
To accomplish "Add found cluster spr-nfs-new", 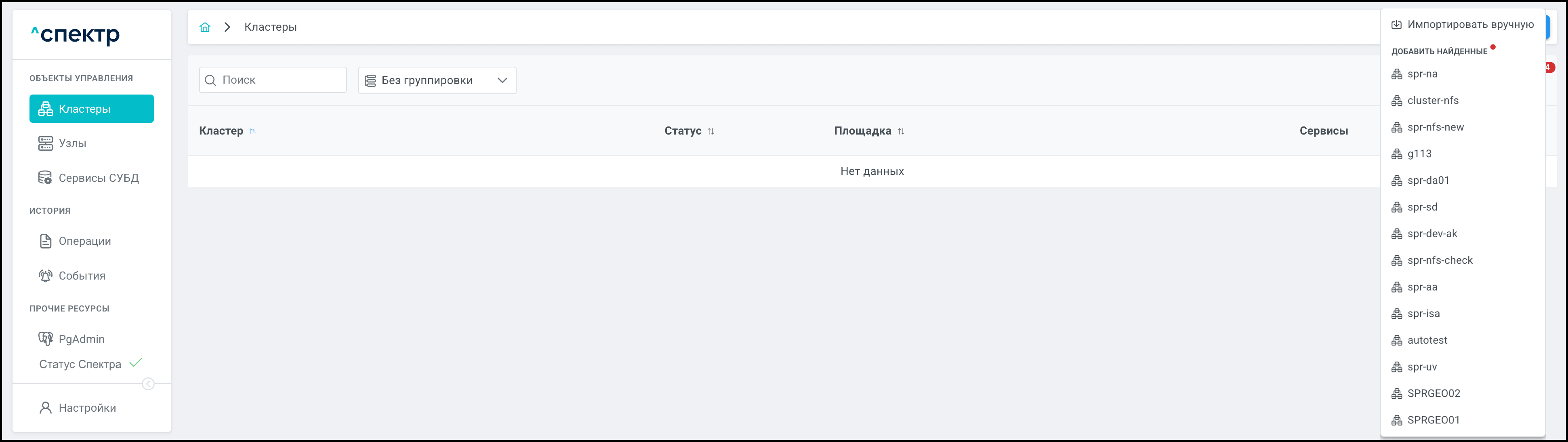I will click(x=1435, y=127).
